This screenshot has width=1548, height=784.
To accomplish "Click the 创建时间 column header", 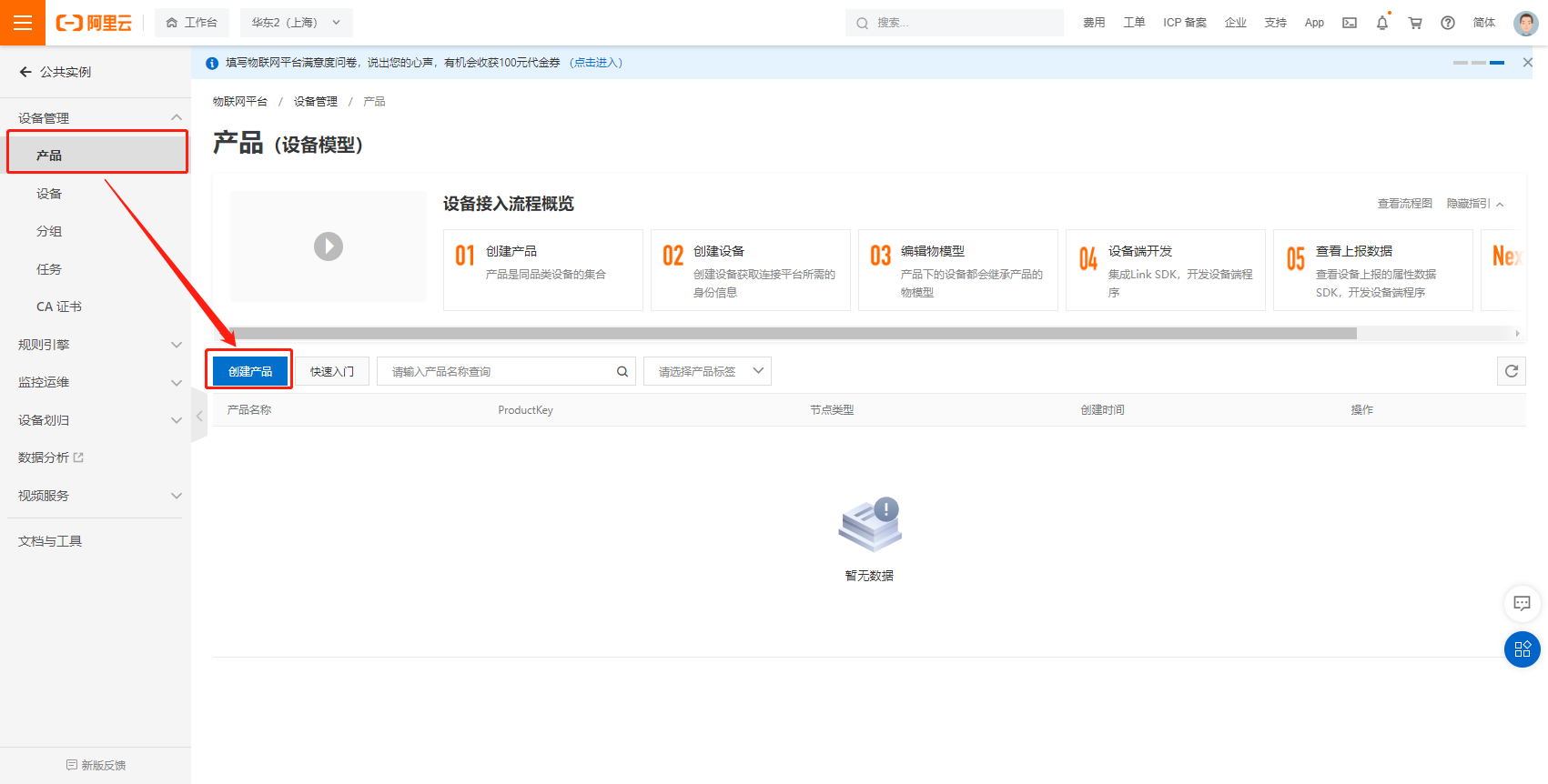I will point(1102,410).
